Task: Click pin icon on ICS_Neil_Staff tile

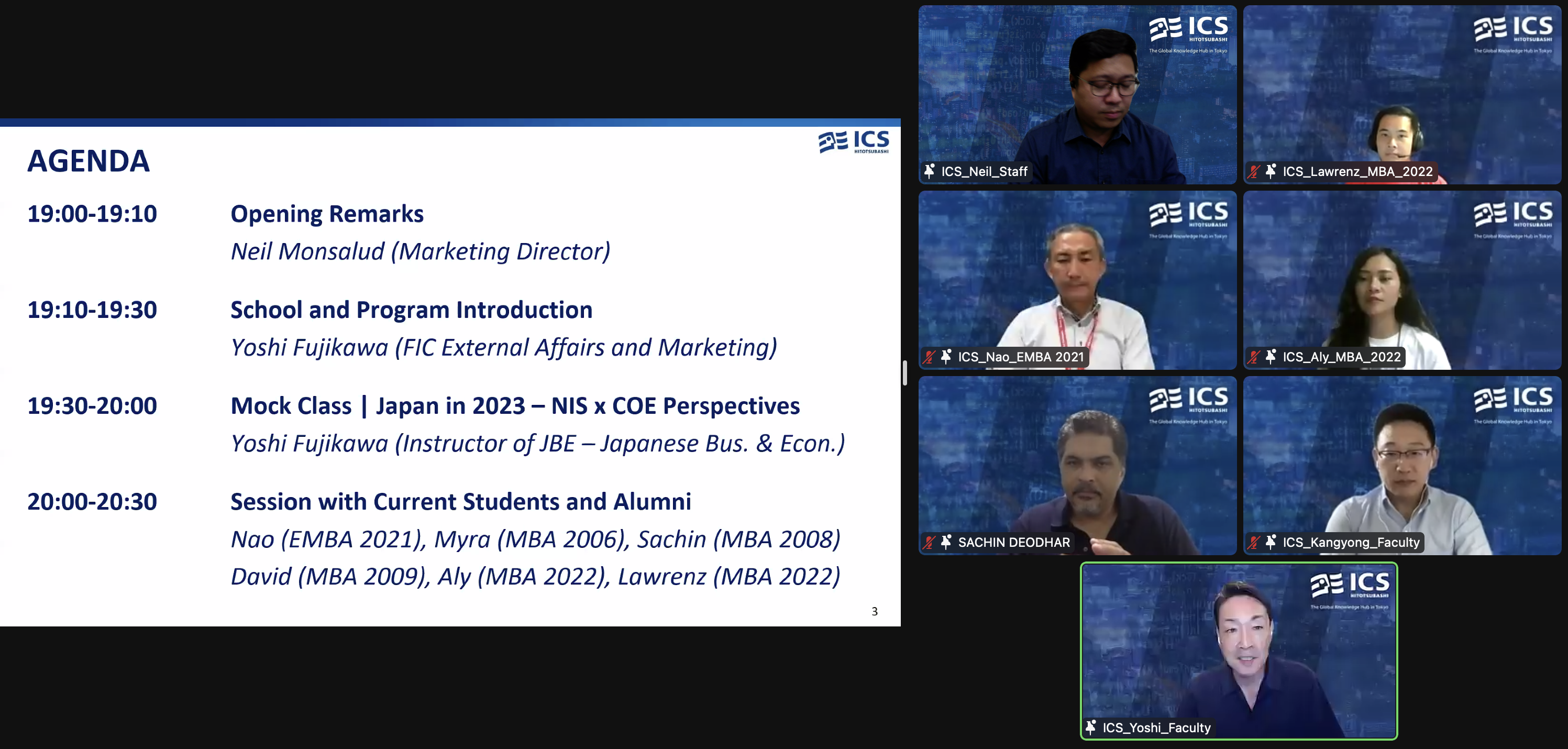Action: pyautogui.click(x=929, y=171)
